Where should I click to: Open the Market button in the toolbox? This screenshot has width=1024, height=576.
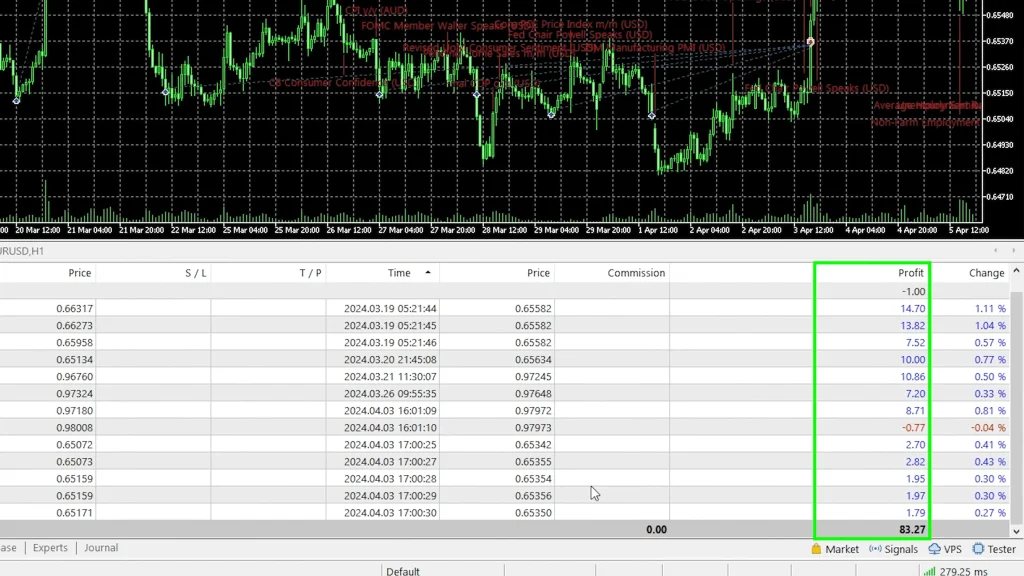835,549
